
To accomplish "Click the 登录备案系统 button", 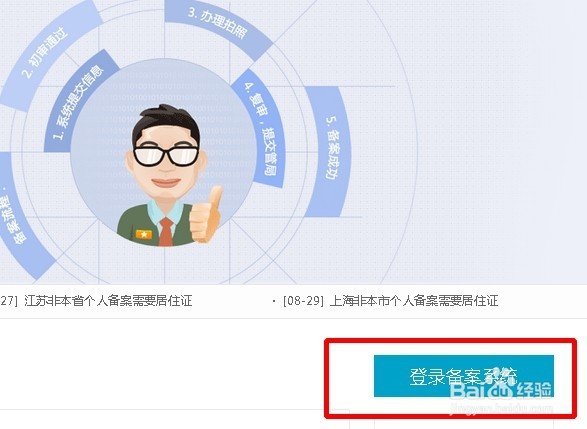I will point(463,376).
